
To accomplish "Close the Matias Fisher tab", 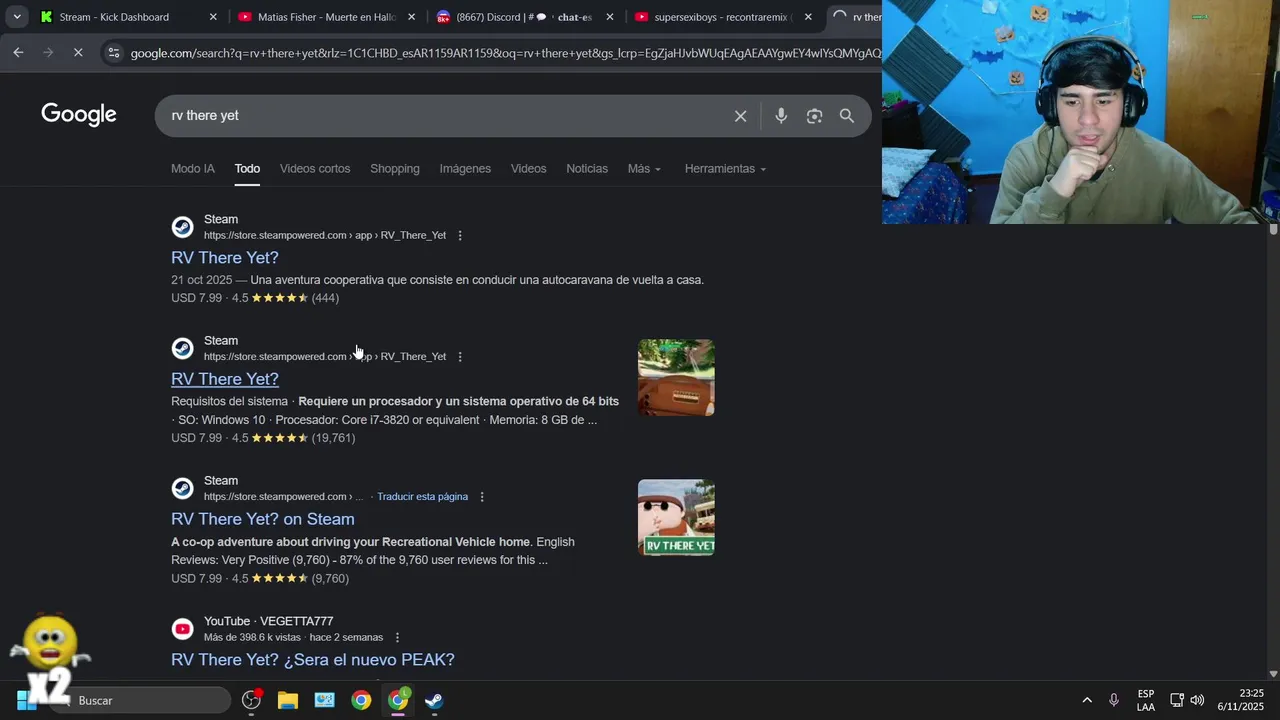I will click(x=411, y=17).
